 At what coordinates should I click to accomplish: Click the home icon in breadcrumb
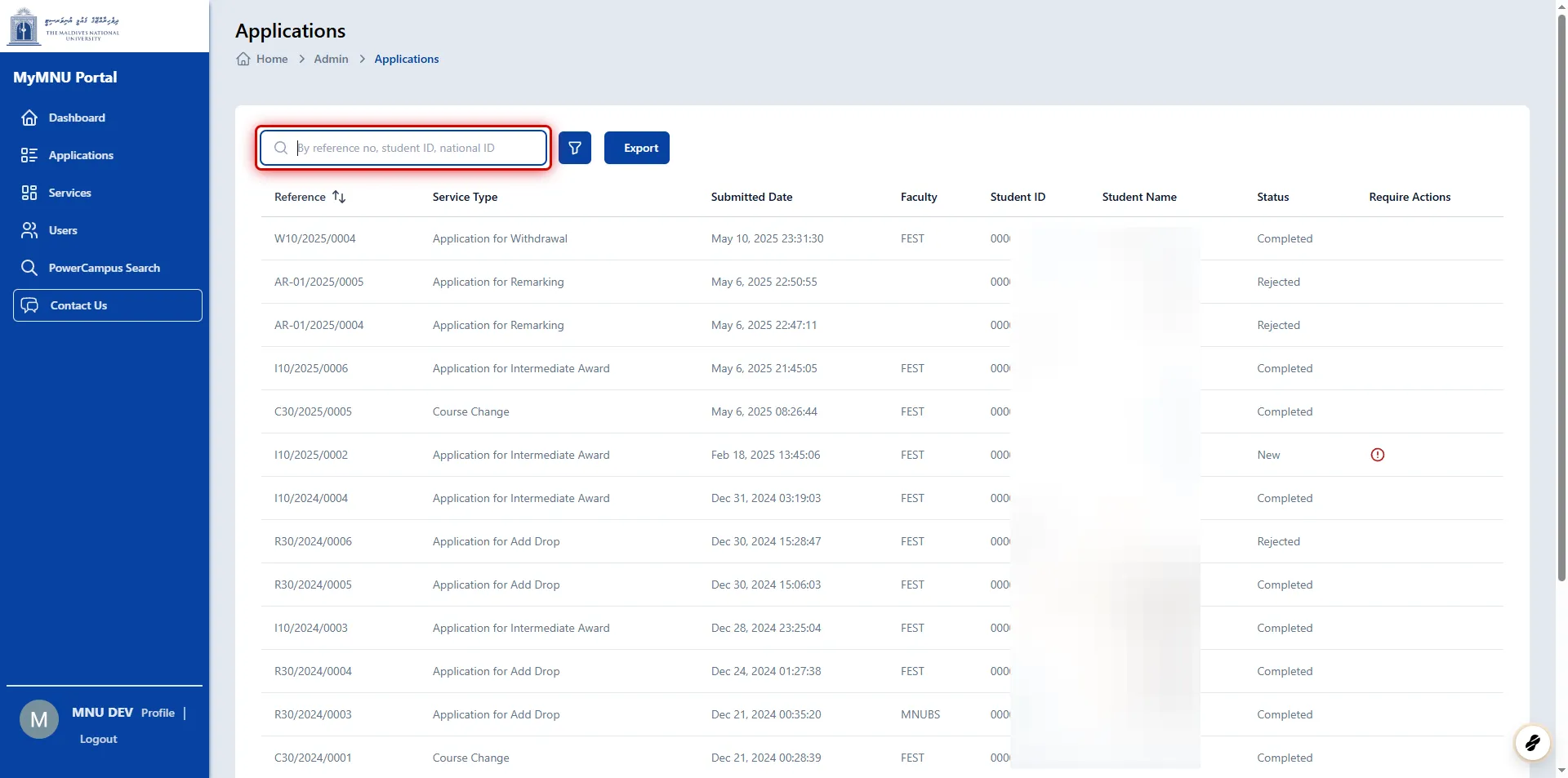pyautogui.click(x=243, y=59)
